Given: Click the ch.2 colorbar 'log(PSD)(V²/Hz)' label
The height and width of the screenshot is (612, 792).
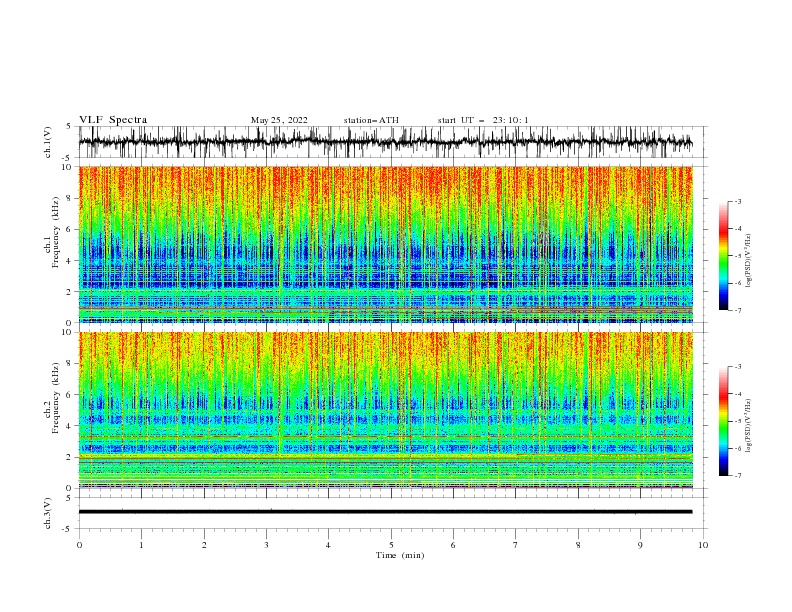Looking at the screenshot, I should point(749,426).
